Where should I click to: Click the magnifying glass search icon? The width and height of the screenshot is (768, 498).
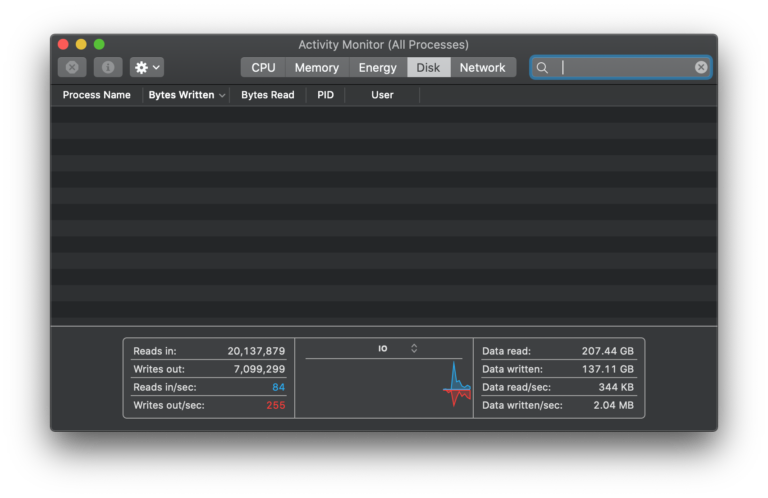click(x=542, y=68)
